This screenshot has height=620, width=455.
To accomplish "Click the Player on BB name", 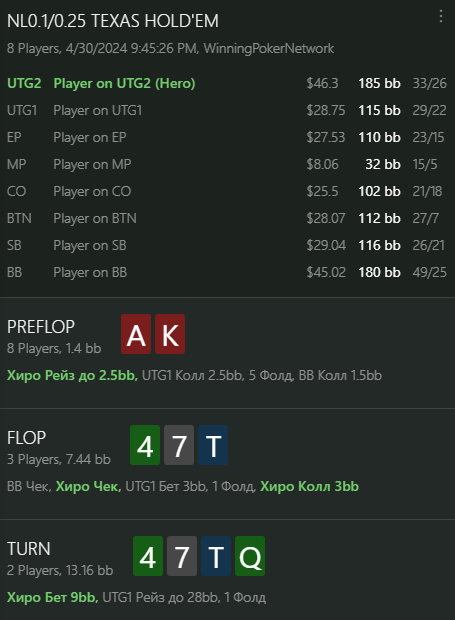I will tap(90, 272).
